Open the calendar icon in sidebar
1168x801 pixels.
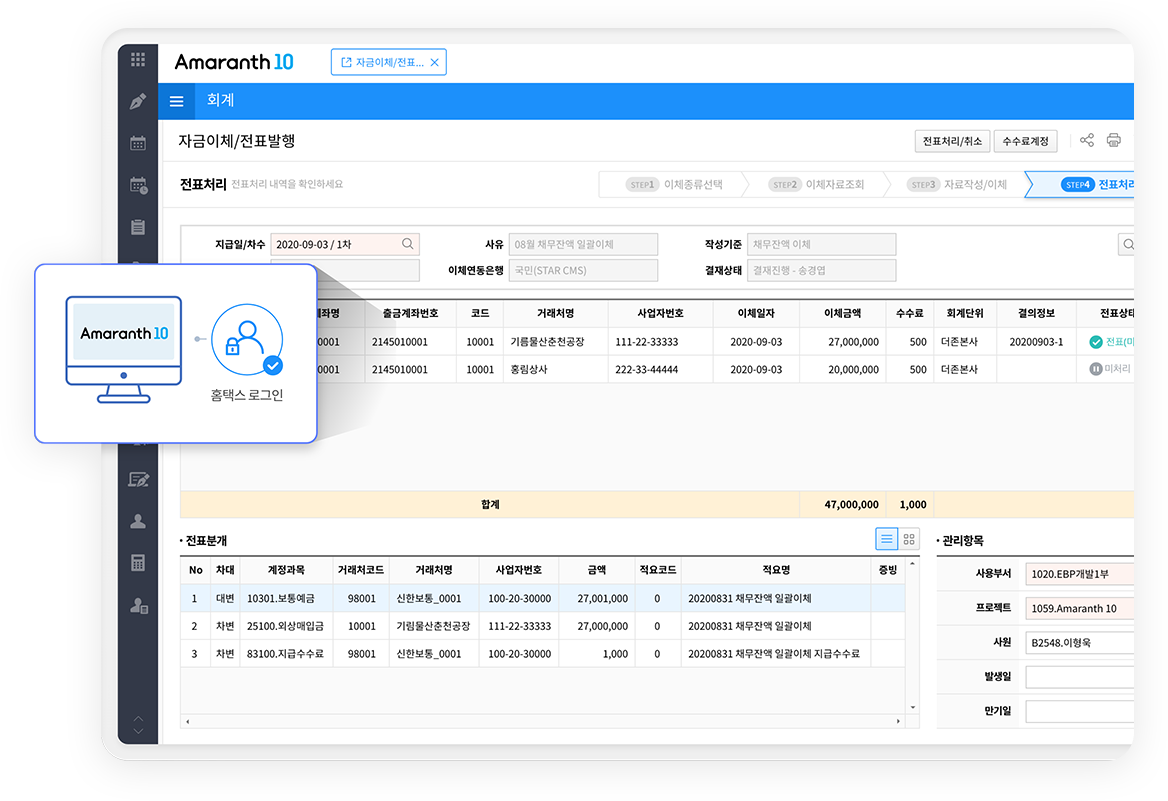point(138,143)
